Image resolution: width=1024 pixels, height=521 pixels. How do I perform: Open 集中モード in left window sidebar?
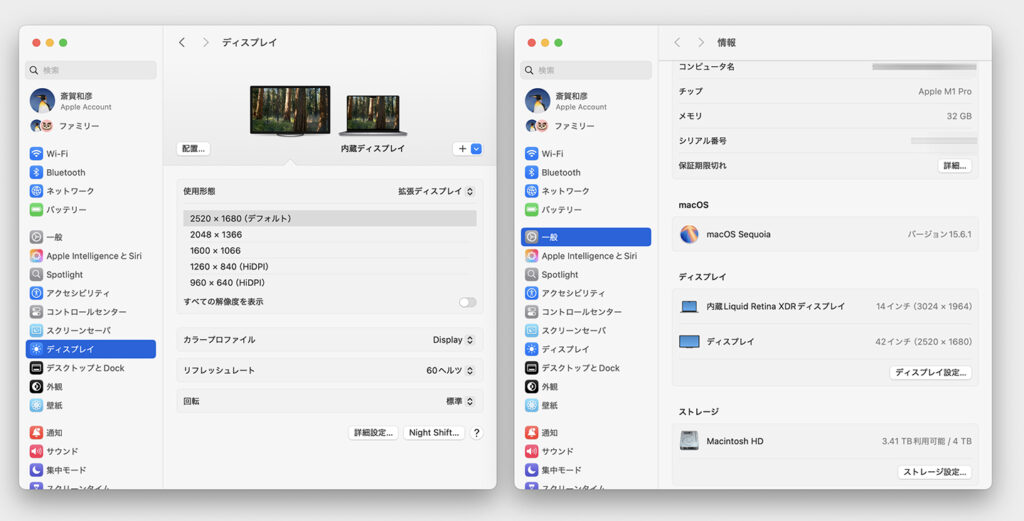tap(91, 470)
